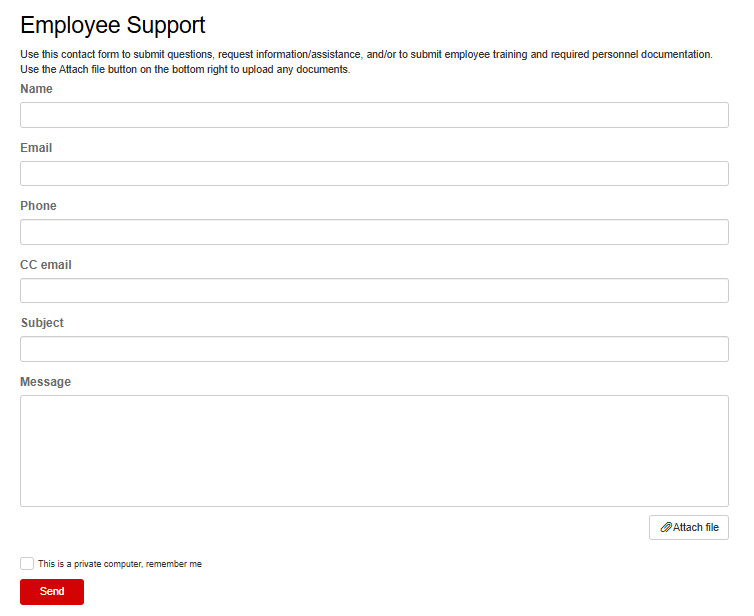Select the Phone input field
The height and width of the screenshot is (616, 754).
tap(374, 232)
